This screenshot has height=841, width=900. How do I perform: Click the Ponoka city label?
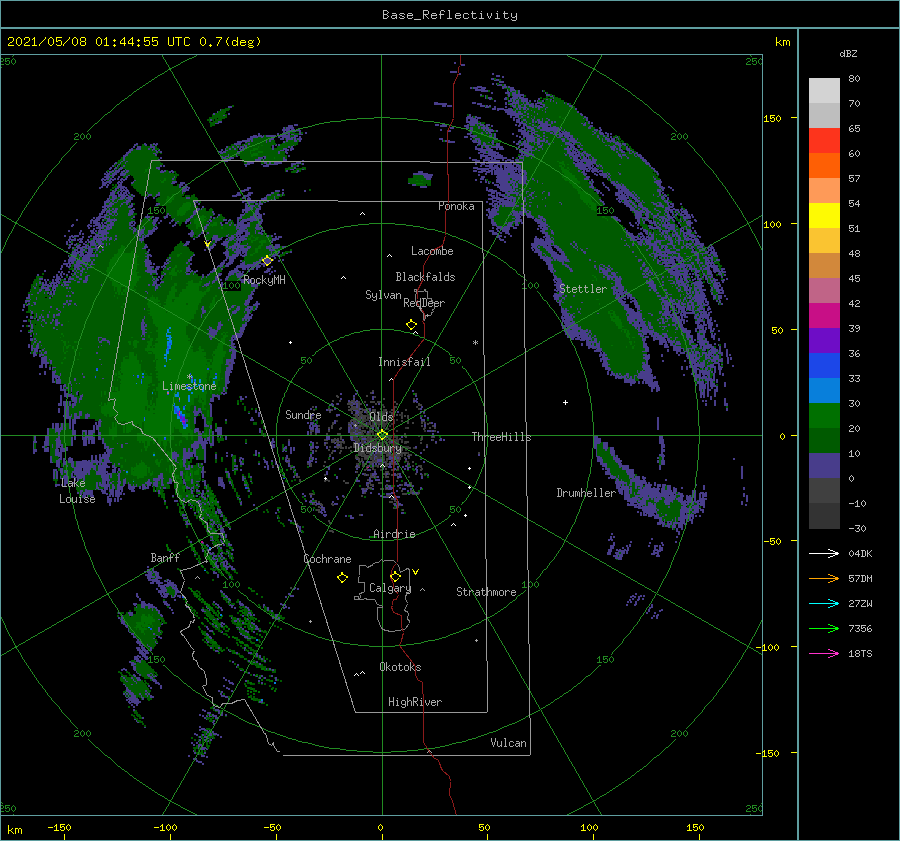click(x=456, y=206)
